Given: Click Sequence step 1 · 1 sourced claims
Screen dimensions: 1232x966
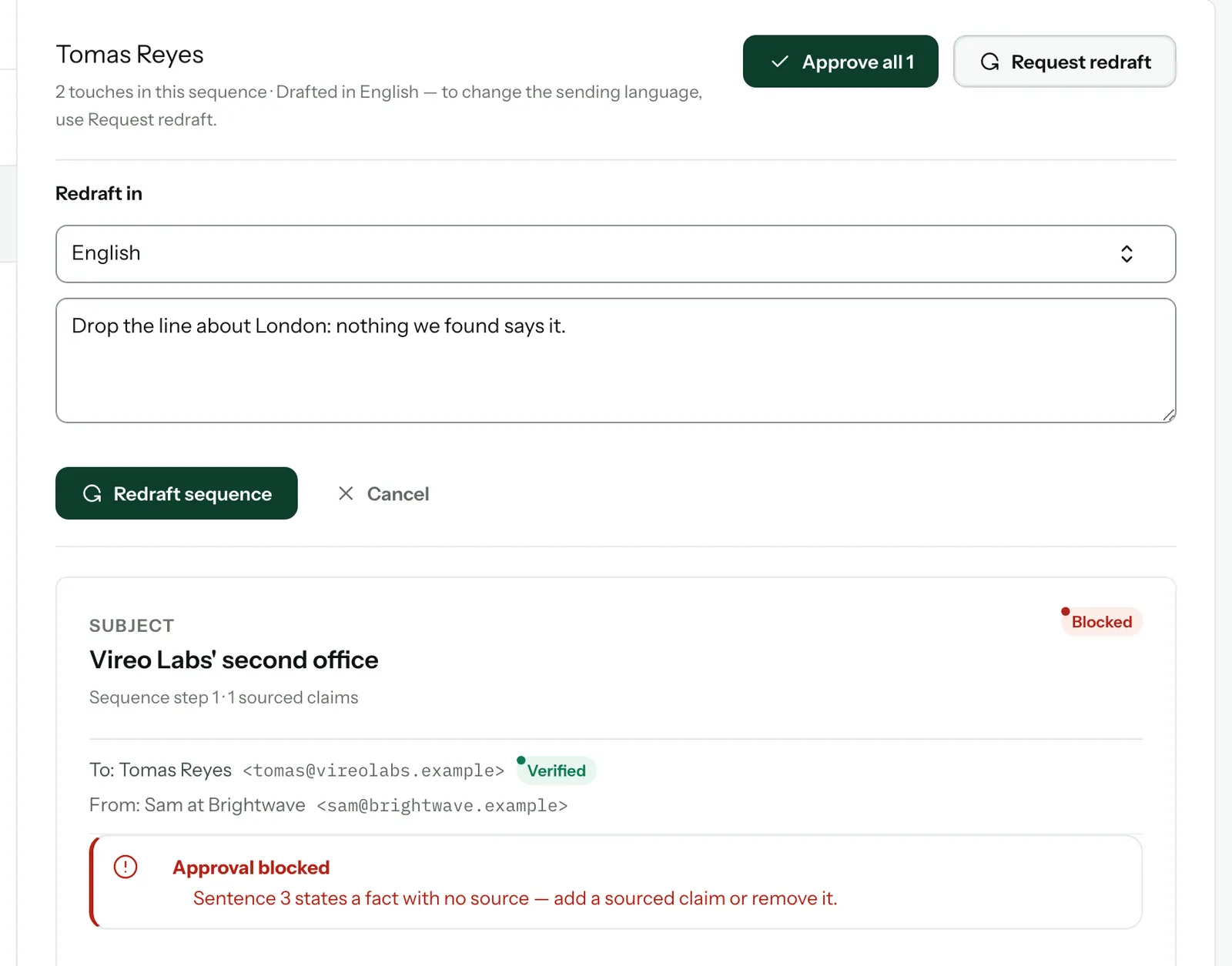Looking at the screenshot, I should coord(223,697).
